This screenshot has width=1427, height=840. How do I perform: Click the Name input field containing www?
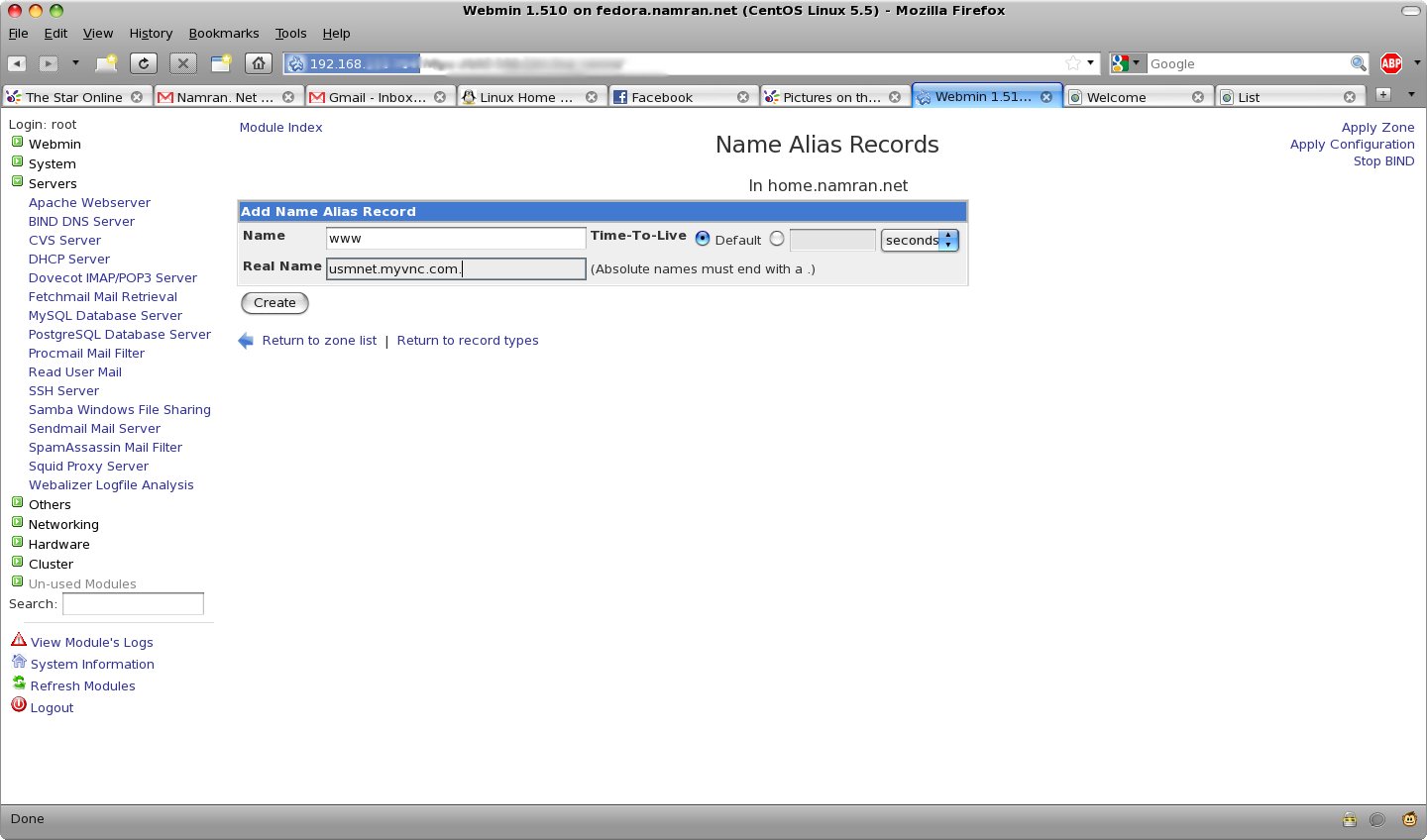[x=456, y=239]
